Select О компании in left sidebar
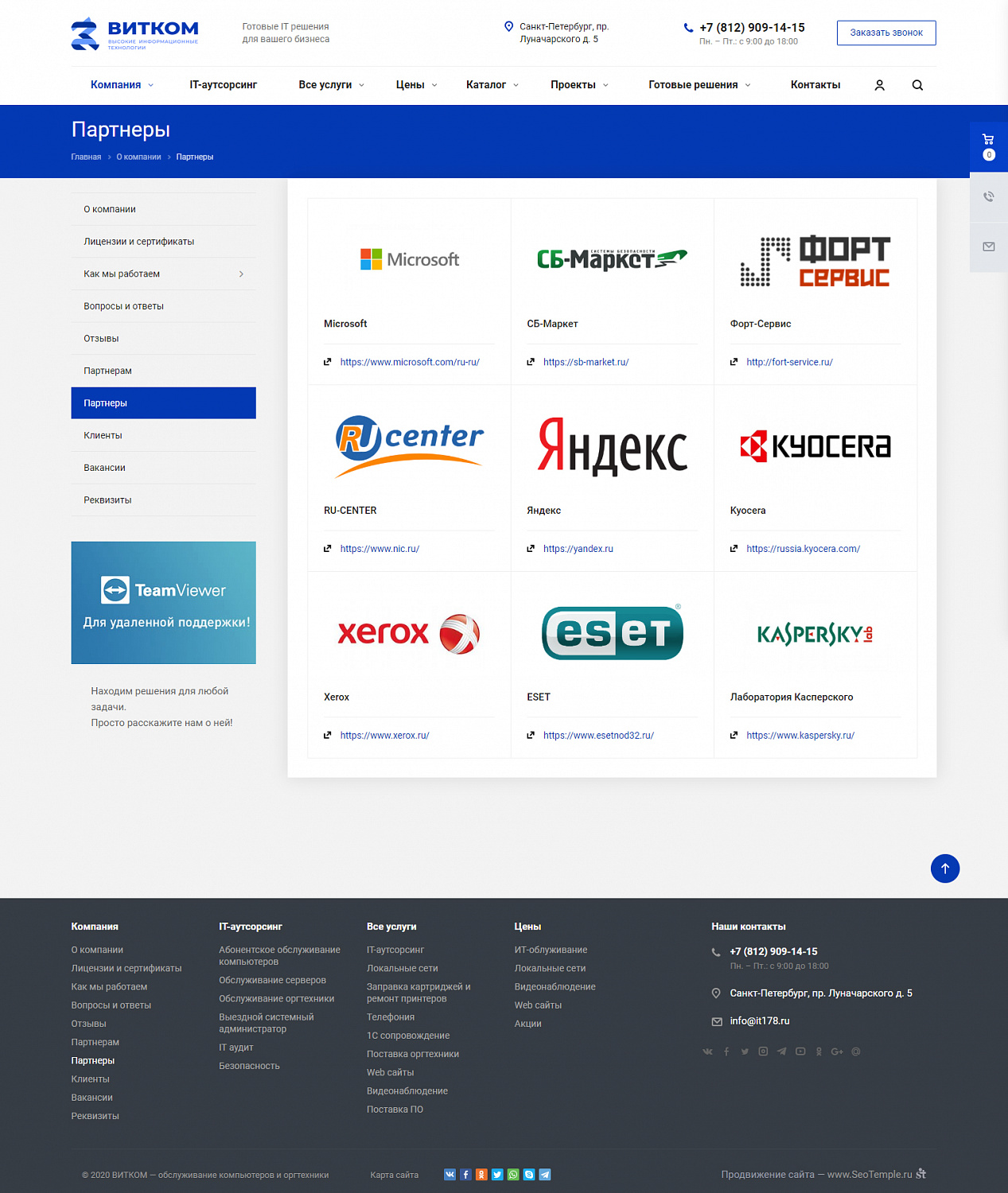 coord(163,209)
